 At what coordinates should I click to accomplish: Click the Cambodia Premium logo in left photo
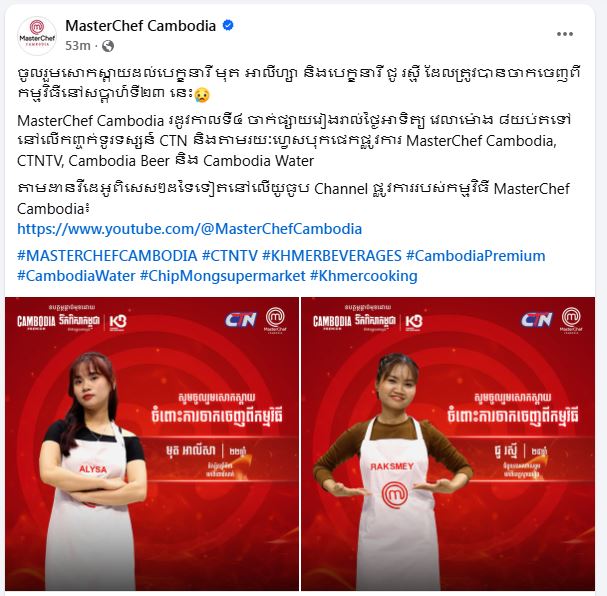click(36, 322)
